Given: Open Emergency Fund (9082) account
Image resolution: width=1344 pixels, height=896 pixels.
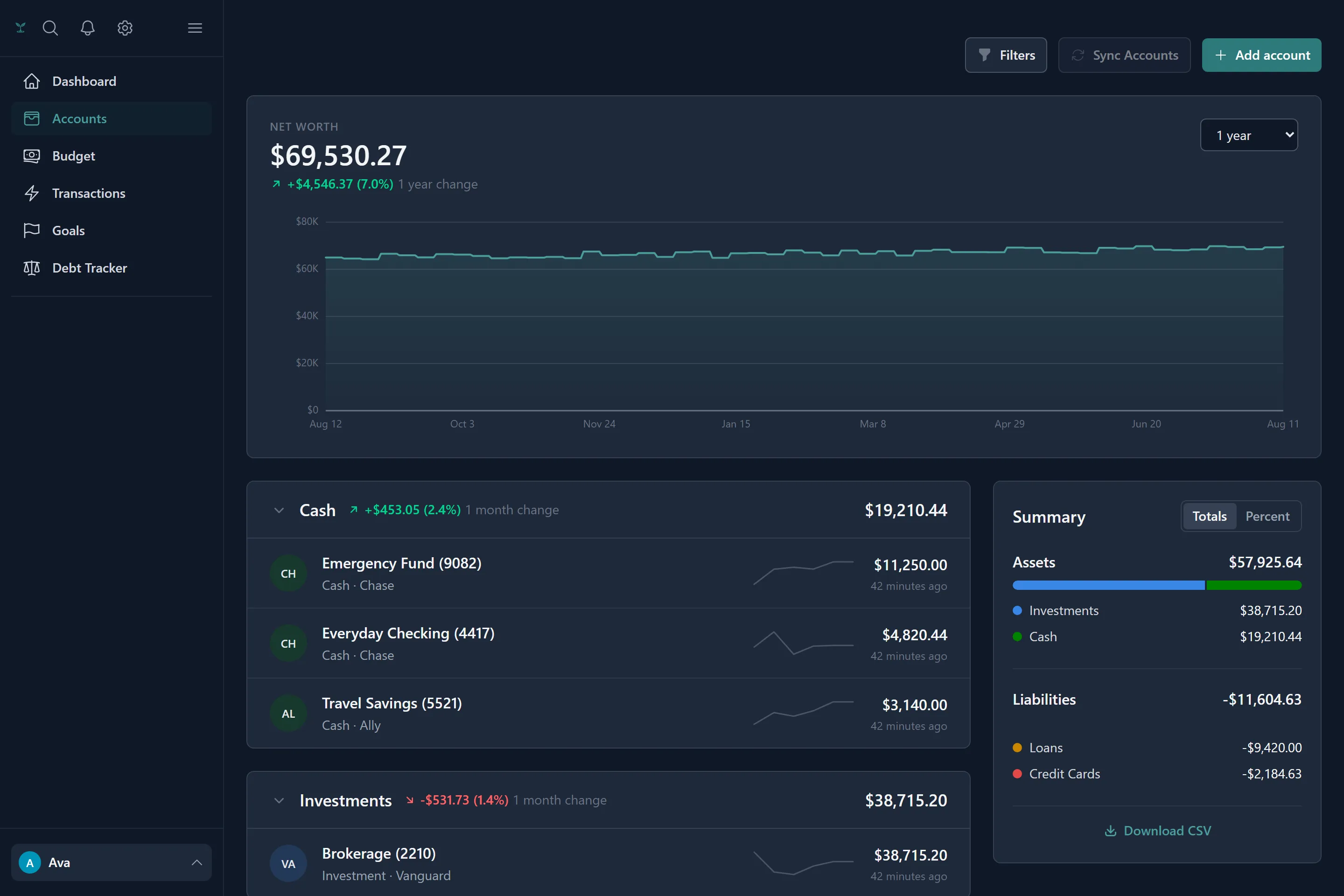Looking at the screenshot, I should [x=608, y=573].
